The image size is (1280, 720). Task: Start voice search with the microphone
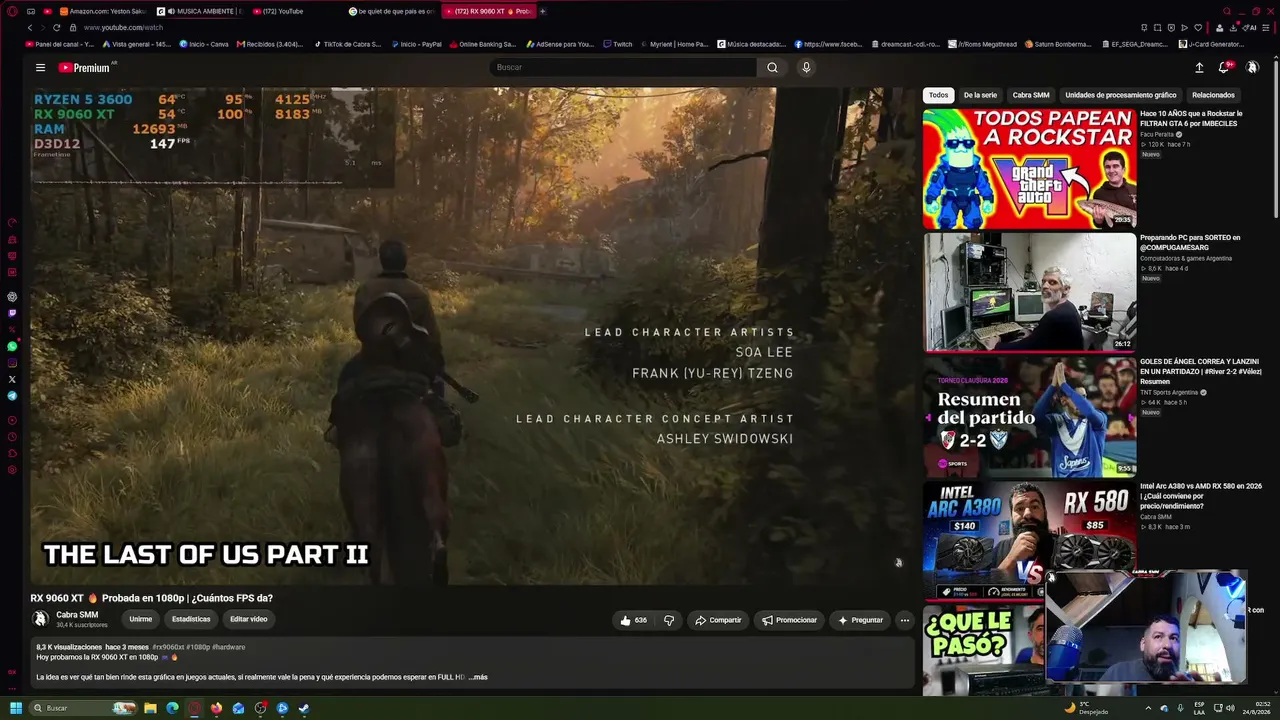806,67
